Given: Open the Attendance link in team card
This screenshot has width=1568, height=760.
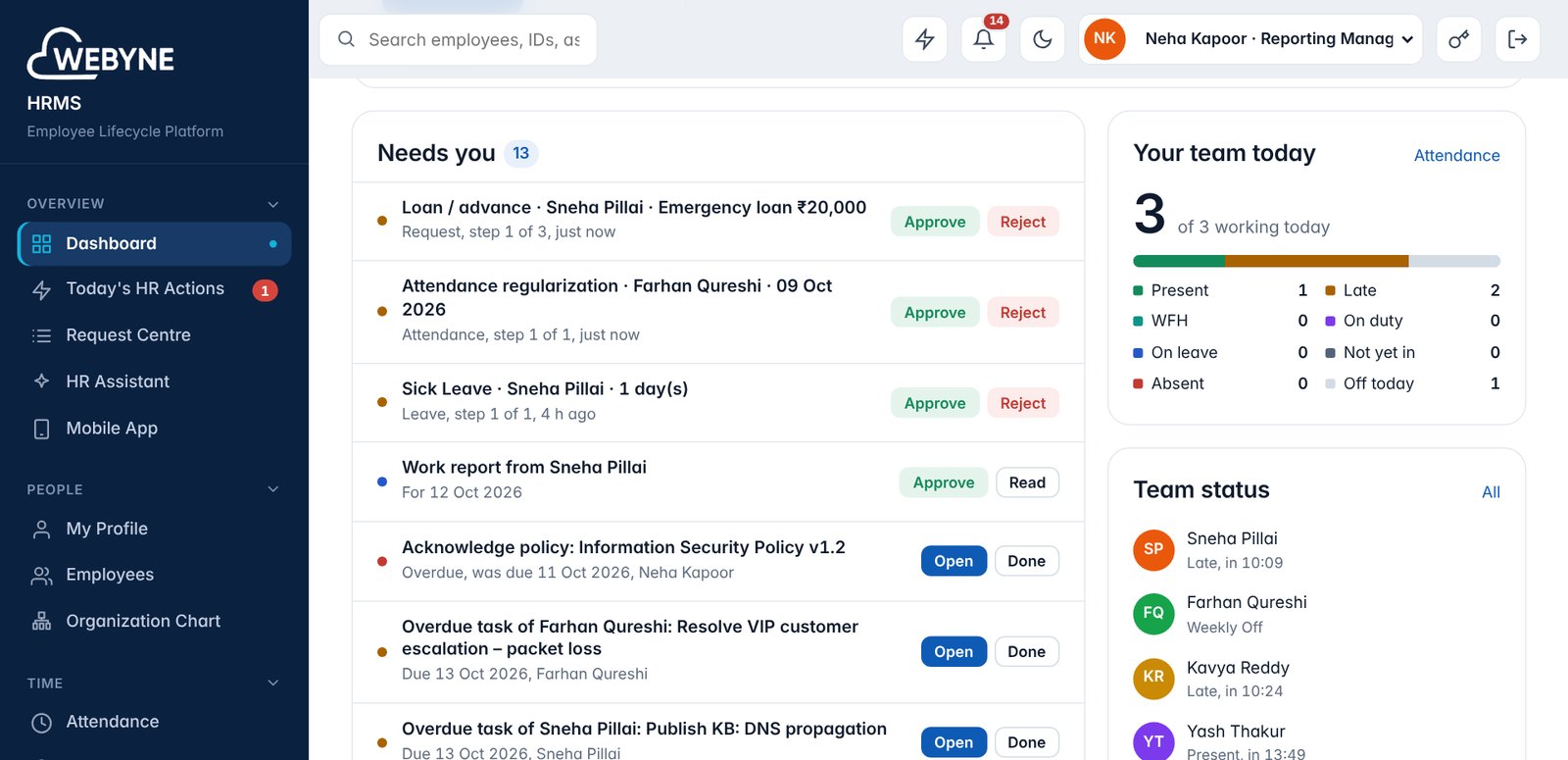Looking at the screenshot, I should pyautogui.click(x=1456, y=155).
